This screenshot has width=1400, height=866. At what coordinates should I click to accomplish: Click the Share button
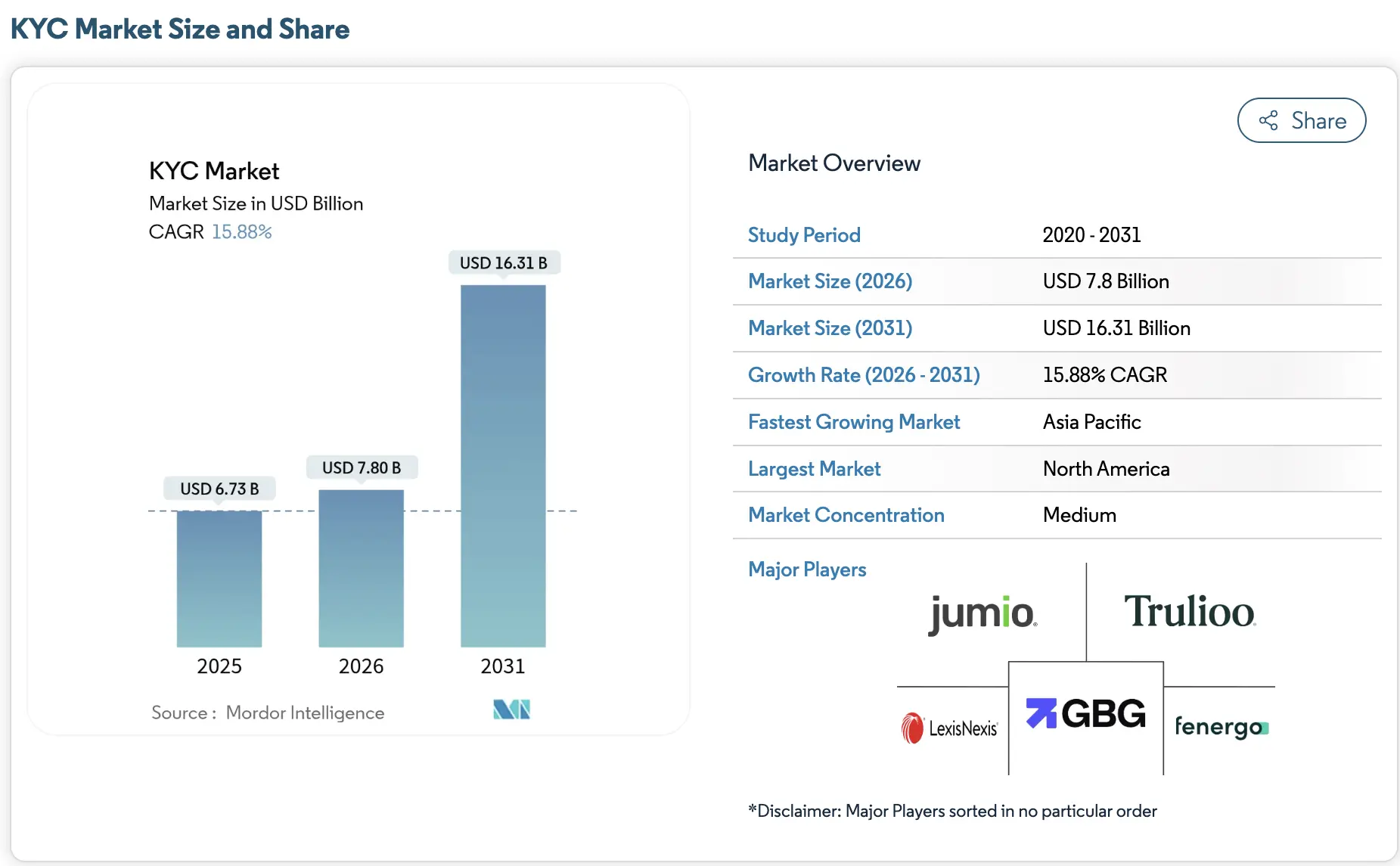1301,120
